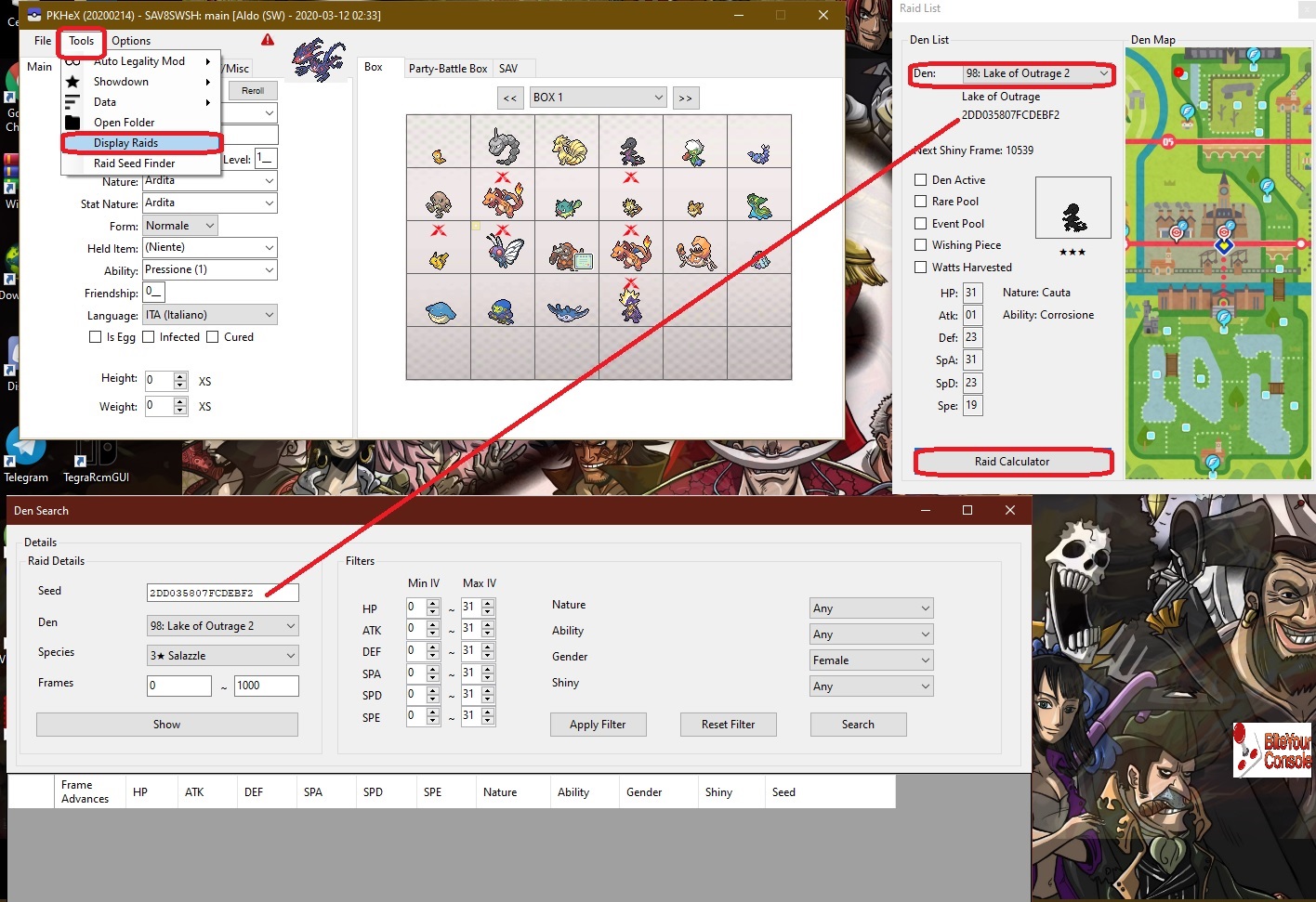The width and height of the screenshot is (1316, 902).
Task: Click the Seed input field in Den Search
Action: tap(223, 593)
